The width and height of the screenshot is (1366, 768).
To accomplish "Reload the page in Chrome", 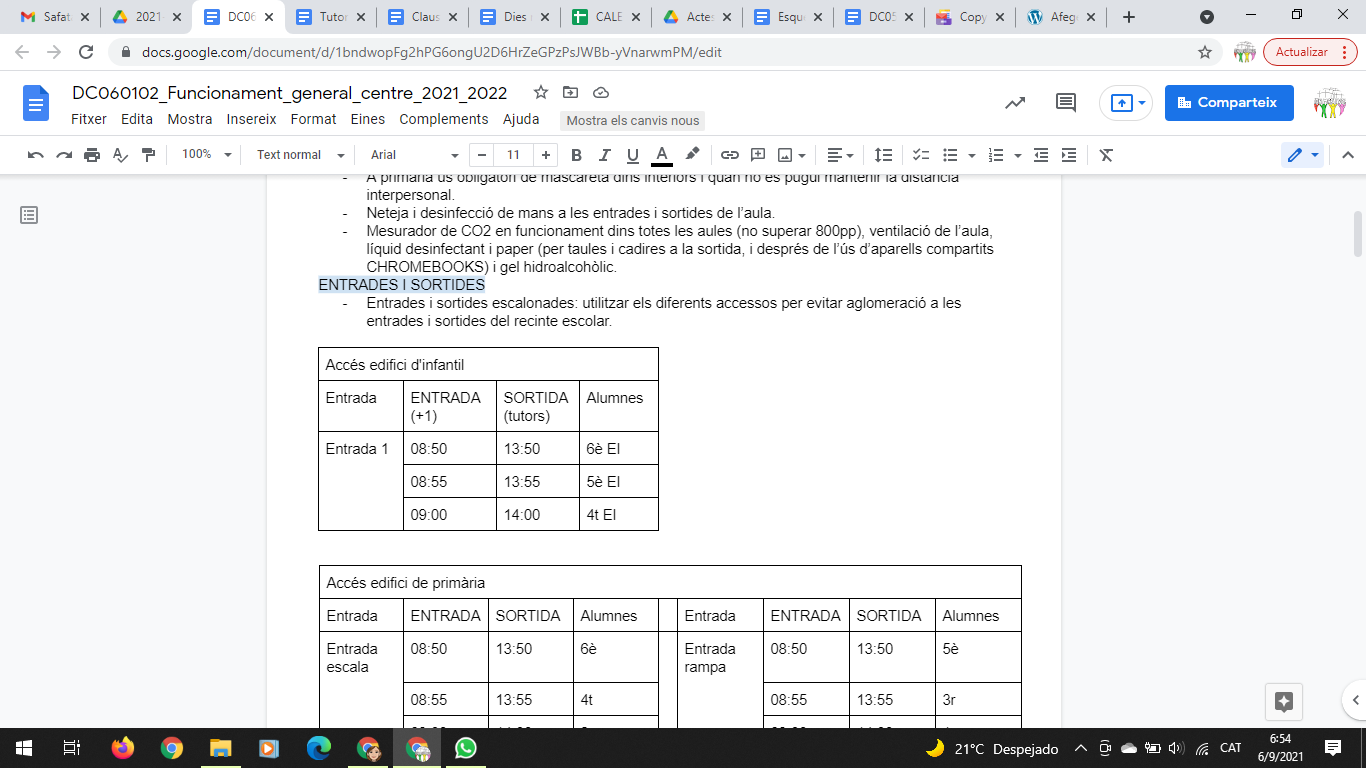I will coord(86,52).
